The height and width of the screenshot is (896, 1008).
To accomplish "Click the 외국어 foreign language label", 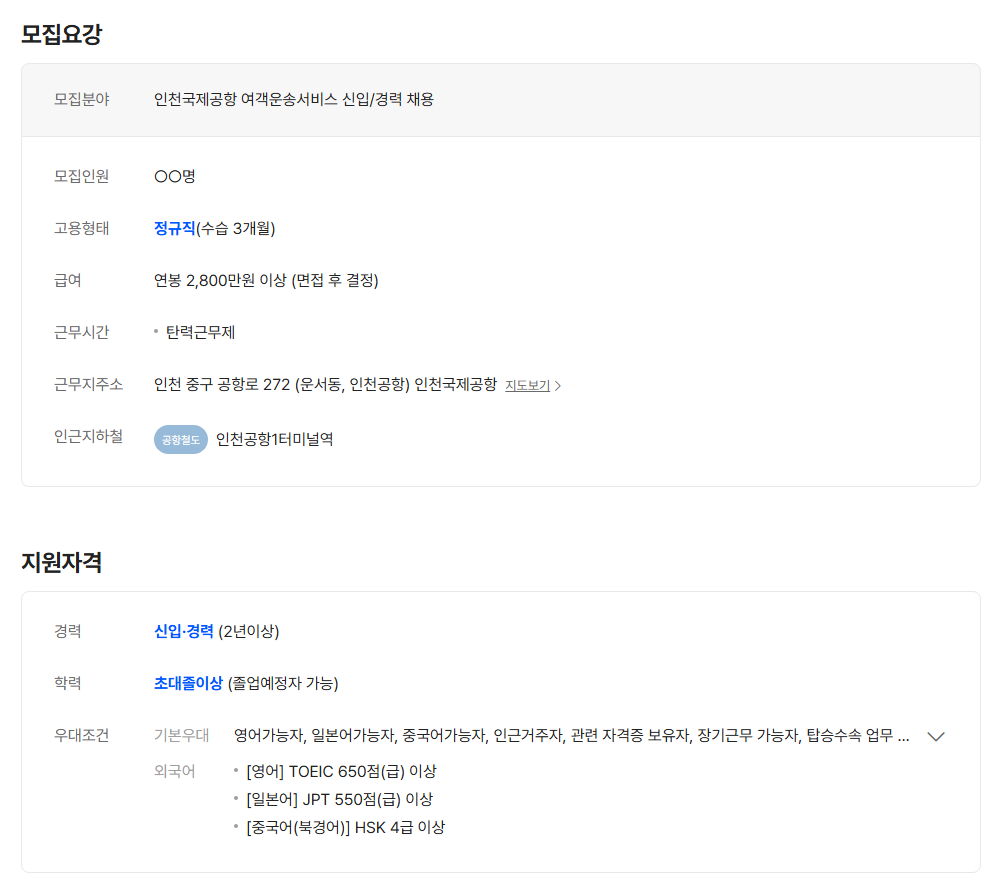I will (175, 771).
